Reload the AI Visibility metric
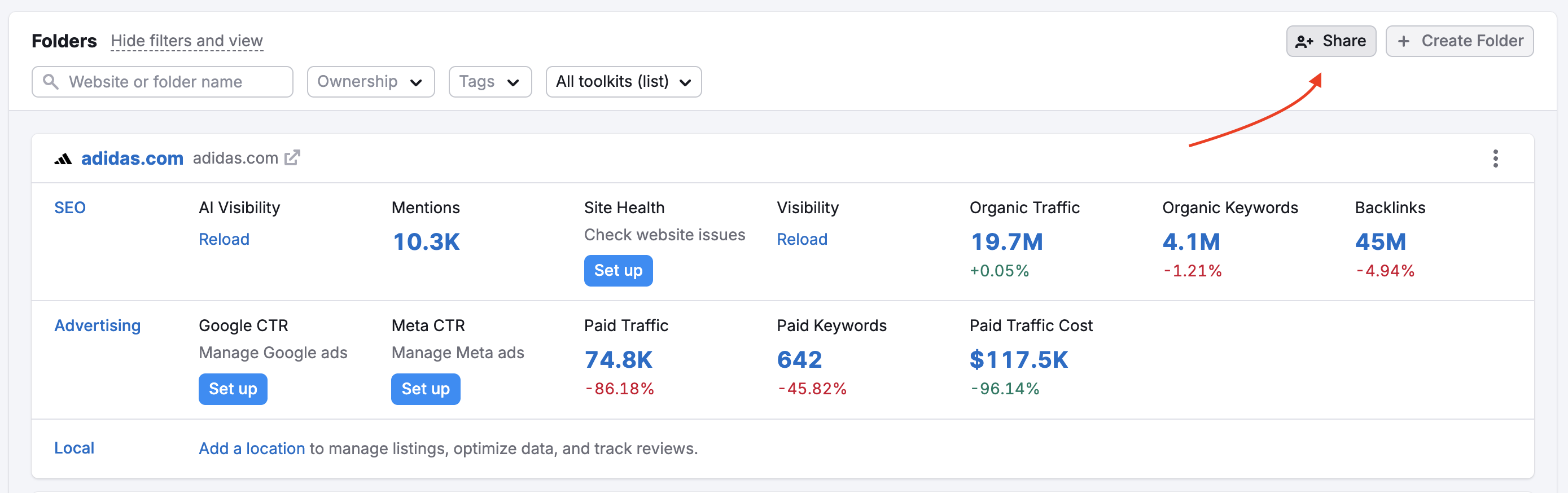Image resolution: width=1568 pixels, height=493 pixels. pyautogui.click(x=224, y=239)
